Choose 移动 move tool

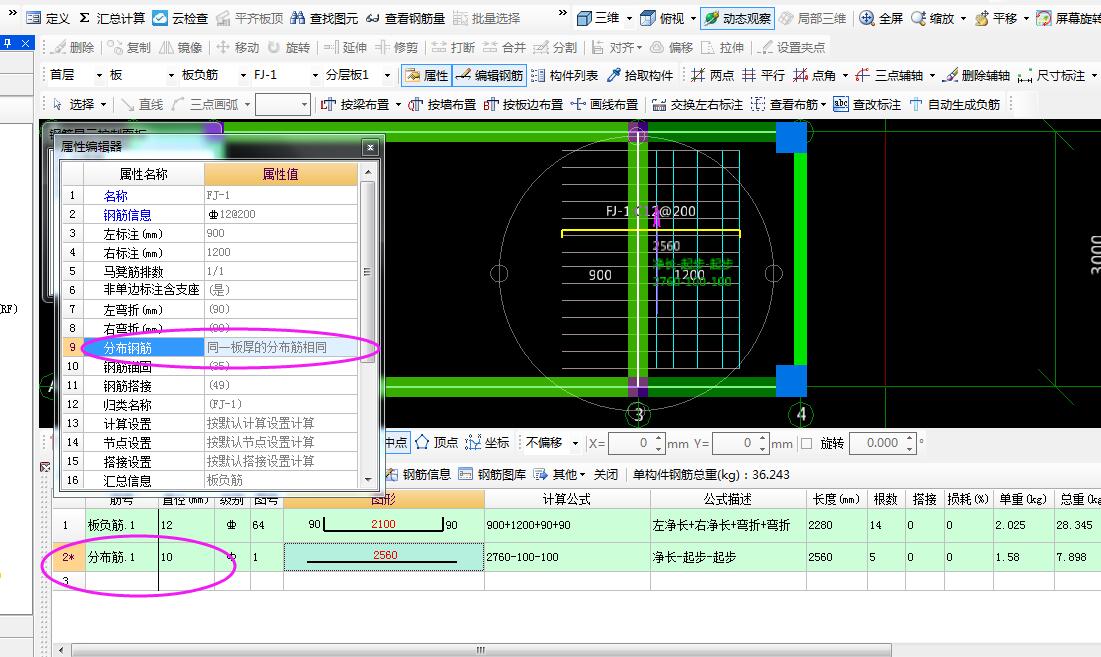coord(237,47)
